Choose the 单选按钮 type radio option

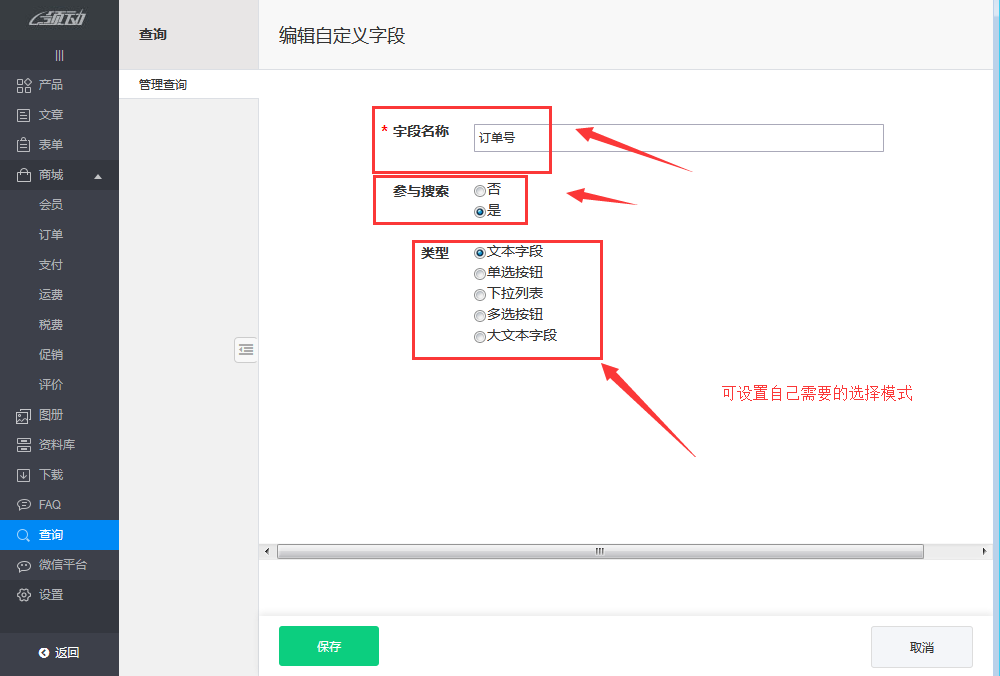click(480, 273)
